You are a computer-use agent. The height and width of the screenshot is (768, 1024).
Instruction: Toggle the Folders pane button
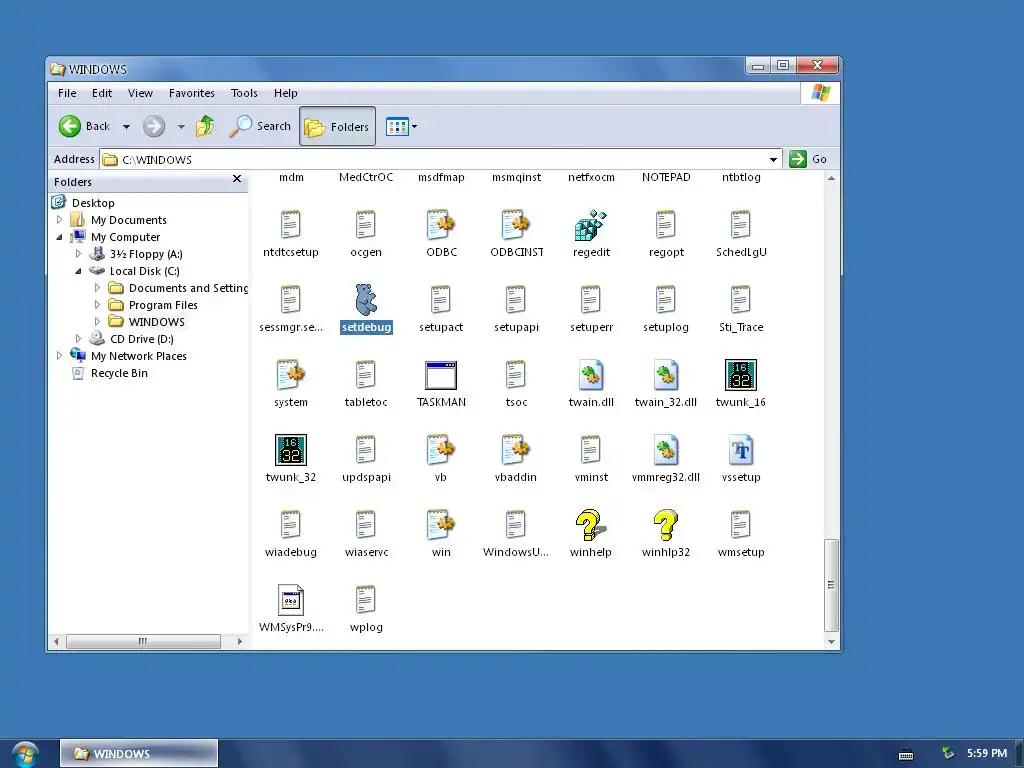[338, 126]
